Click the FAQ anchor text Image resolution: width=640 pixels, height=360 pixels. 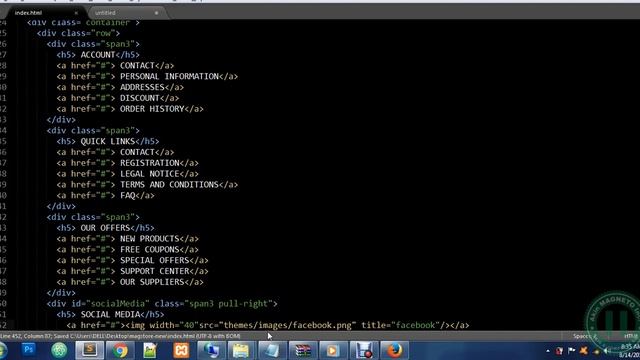[127, 196]
